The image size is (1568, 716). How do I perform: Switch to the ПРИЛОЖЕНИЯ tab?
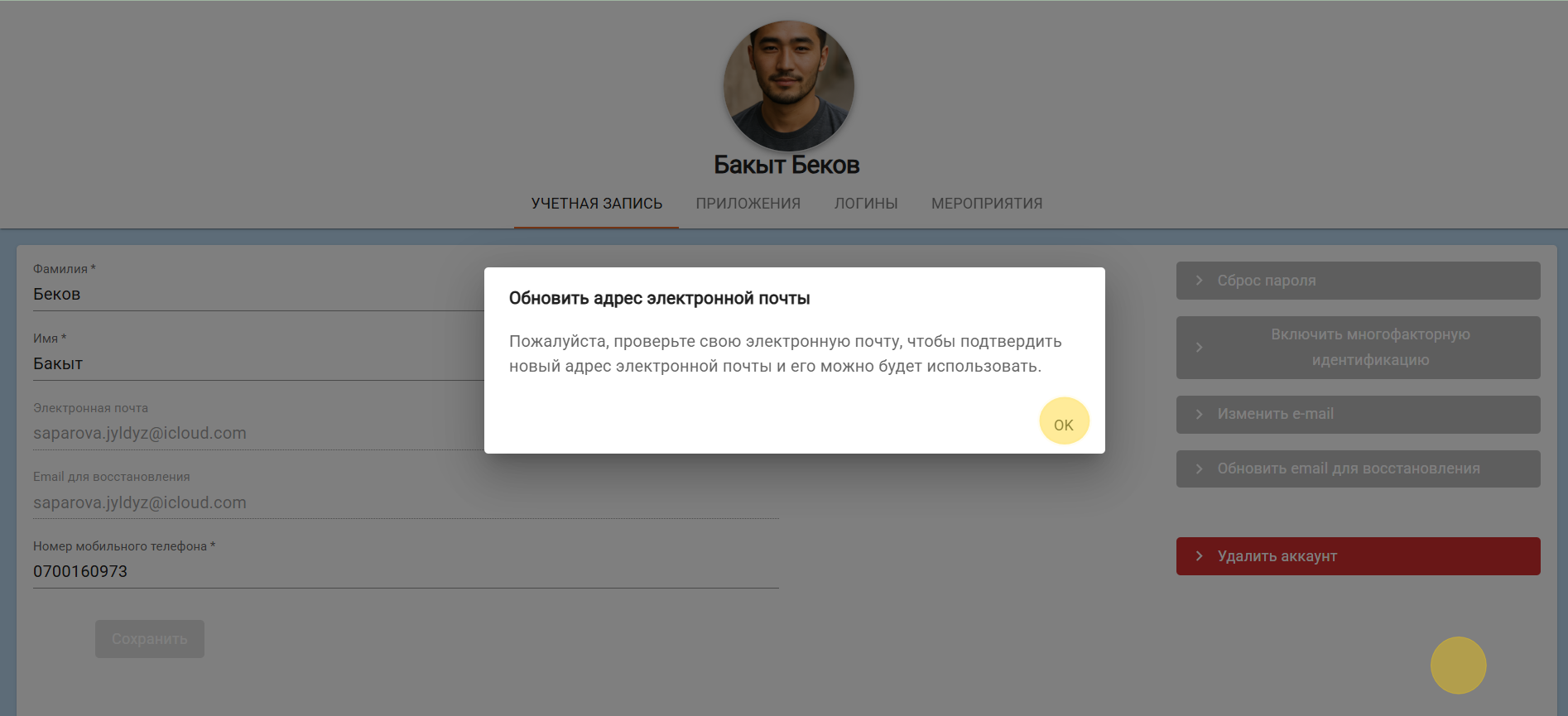(748, 204)
